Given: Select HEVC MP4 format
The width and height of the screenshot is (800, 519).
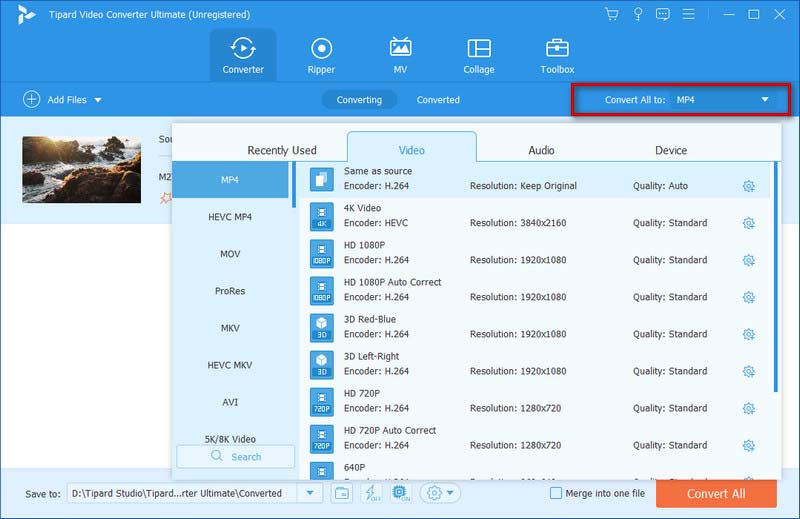Looking at the screenshot, I should coord(230,217).
